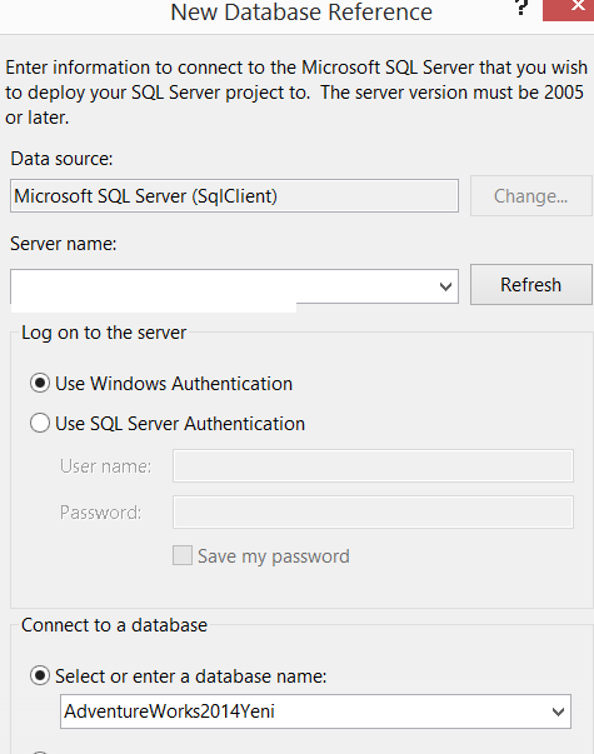
Task: Expand the Server name dropdown arrow
Action: pyautogui.click(x=446, y=287)
